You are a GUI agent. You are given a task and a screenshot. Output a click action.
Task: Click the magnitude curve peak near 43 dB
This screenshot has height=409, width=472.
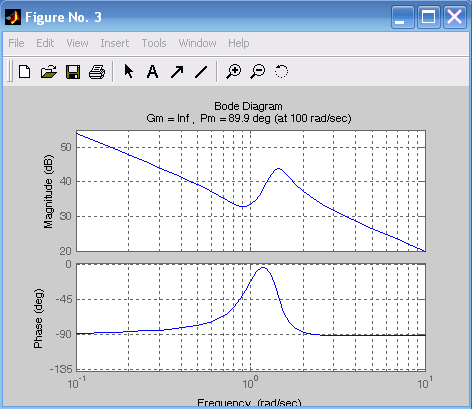click(x=279, y=169)
